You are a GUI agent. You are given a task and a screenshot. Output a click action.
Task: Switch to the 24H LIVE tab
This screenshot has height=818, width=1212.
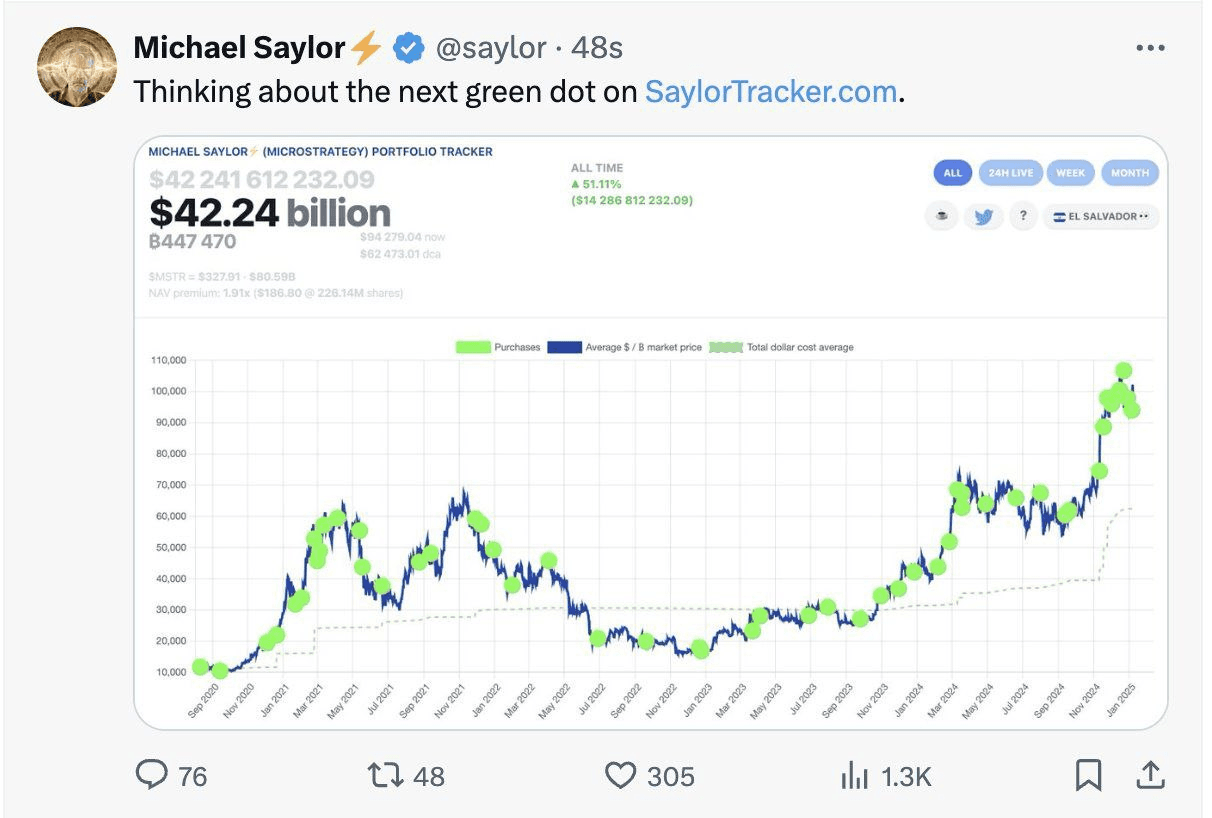(x=1010, y=173)
